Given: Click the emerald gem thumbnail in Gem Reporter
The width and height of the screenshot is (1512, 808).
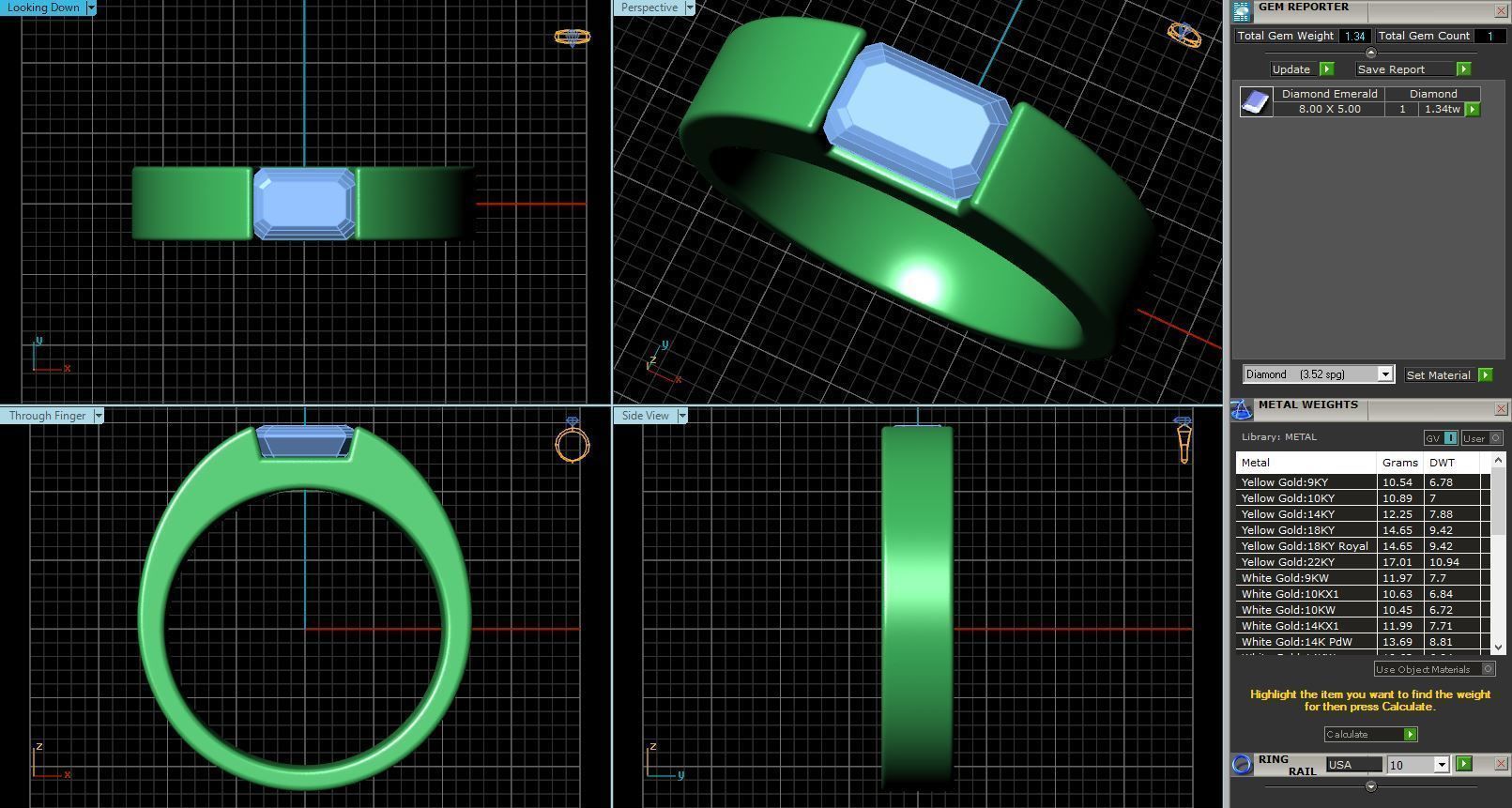Looking at the screenshot, I should [x=1256, y=101].
